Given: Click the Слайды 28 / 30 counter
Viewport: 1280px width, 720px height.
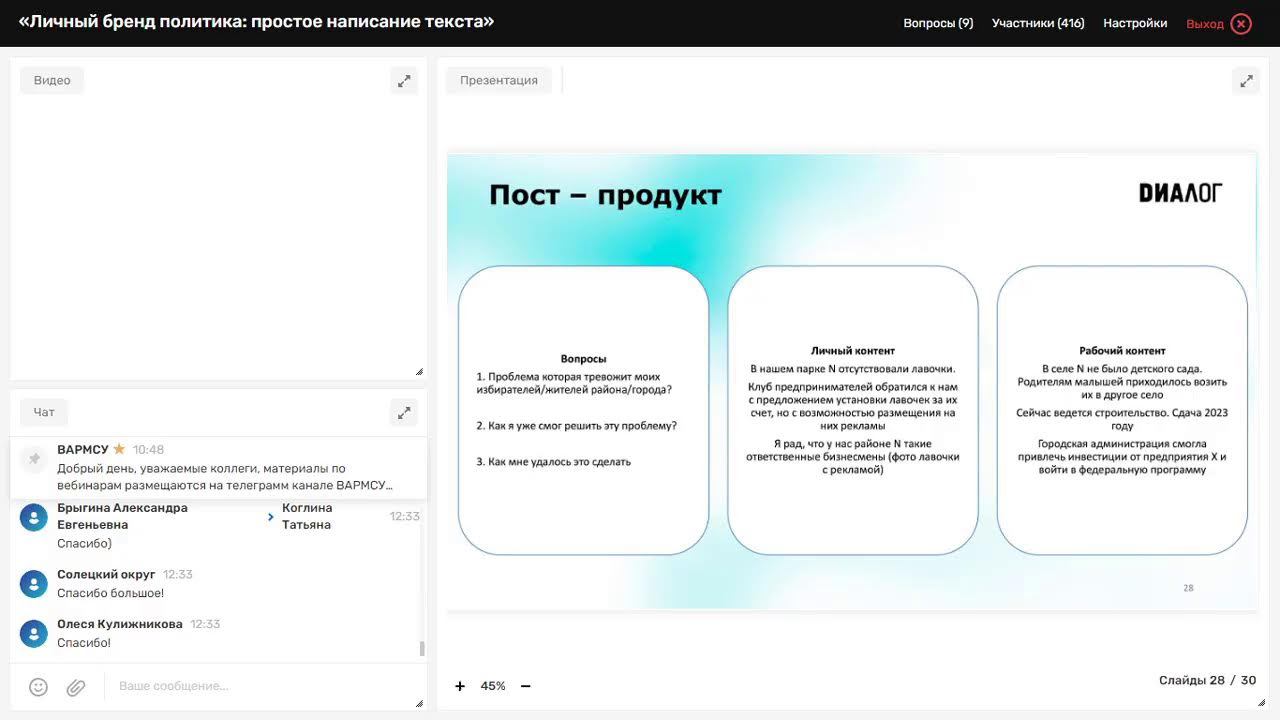Looking at the screenshot, I should point(1208,680).
